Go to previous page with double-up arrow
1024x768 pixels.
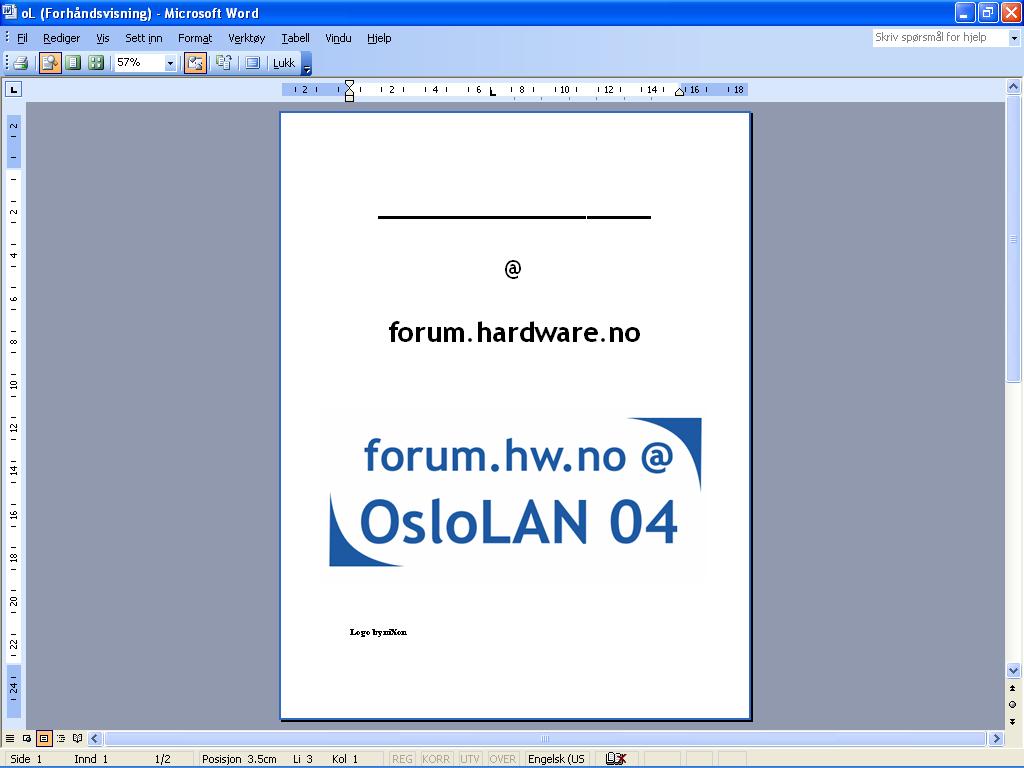tap(1013, 688)
